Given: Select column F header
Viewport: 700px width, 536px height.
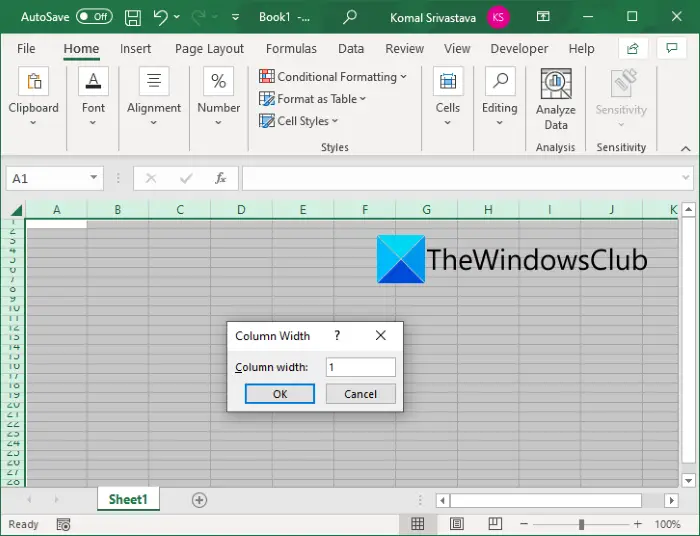Looking at the screenshot, I should (365, 210).
